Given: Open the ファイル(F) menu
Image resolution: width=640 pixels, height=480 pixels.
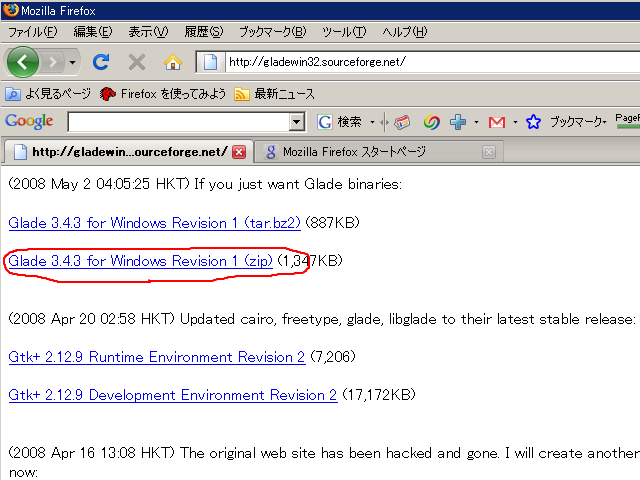Looking at the screenshot, I should (x=33, y=31).
